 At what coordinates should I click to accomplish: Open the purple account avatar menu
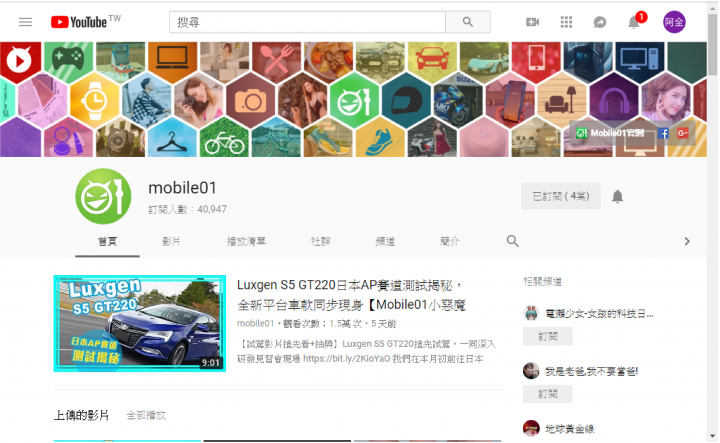pyautogui.click(x=674, y=22)
